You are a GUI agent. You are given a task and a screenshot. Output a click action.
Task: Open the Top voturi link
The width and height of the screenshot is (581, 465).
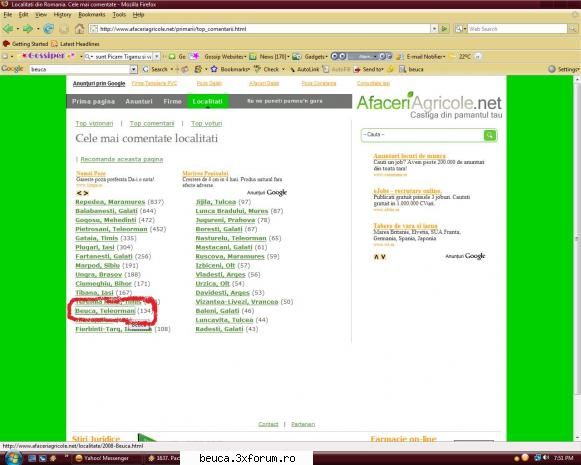pyautogui.click(x=206, y=123)
